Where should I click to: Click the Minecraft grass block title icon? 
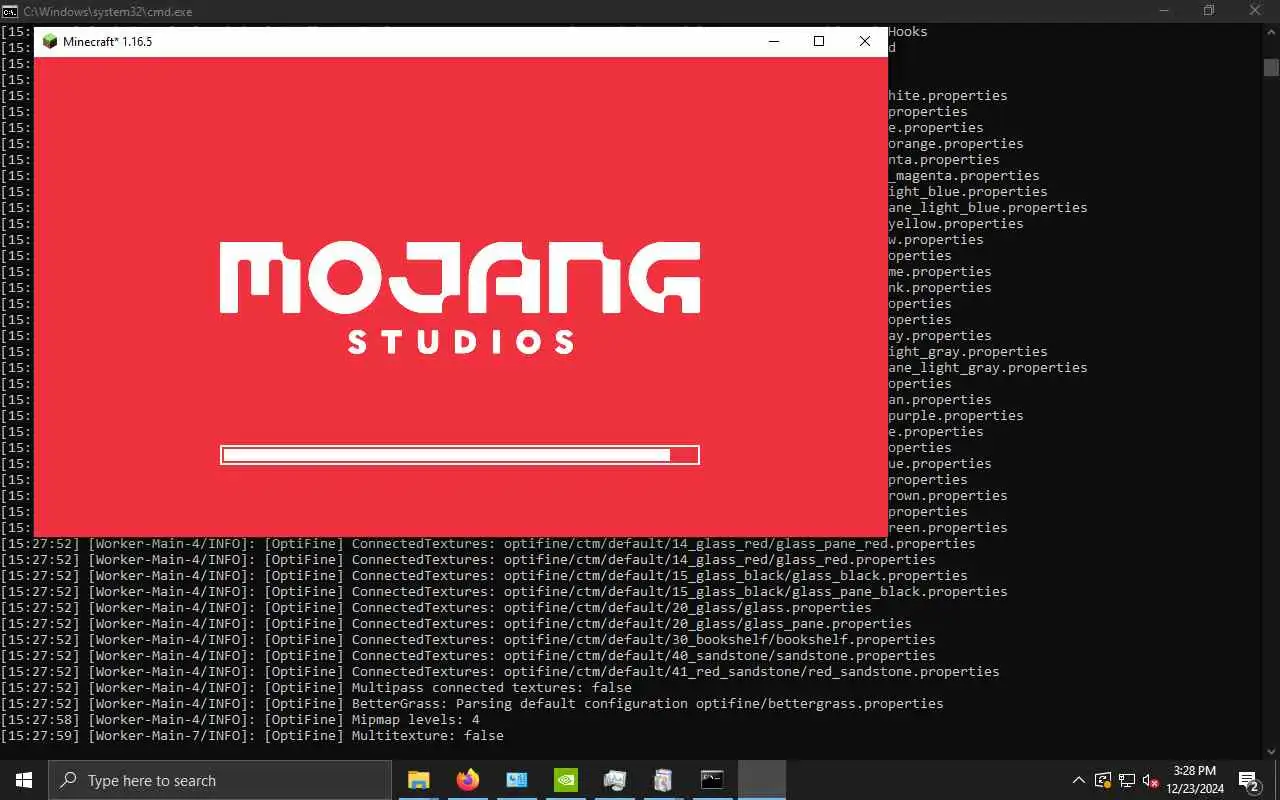(x=49, y=41)
